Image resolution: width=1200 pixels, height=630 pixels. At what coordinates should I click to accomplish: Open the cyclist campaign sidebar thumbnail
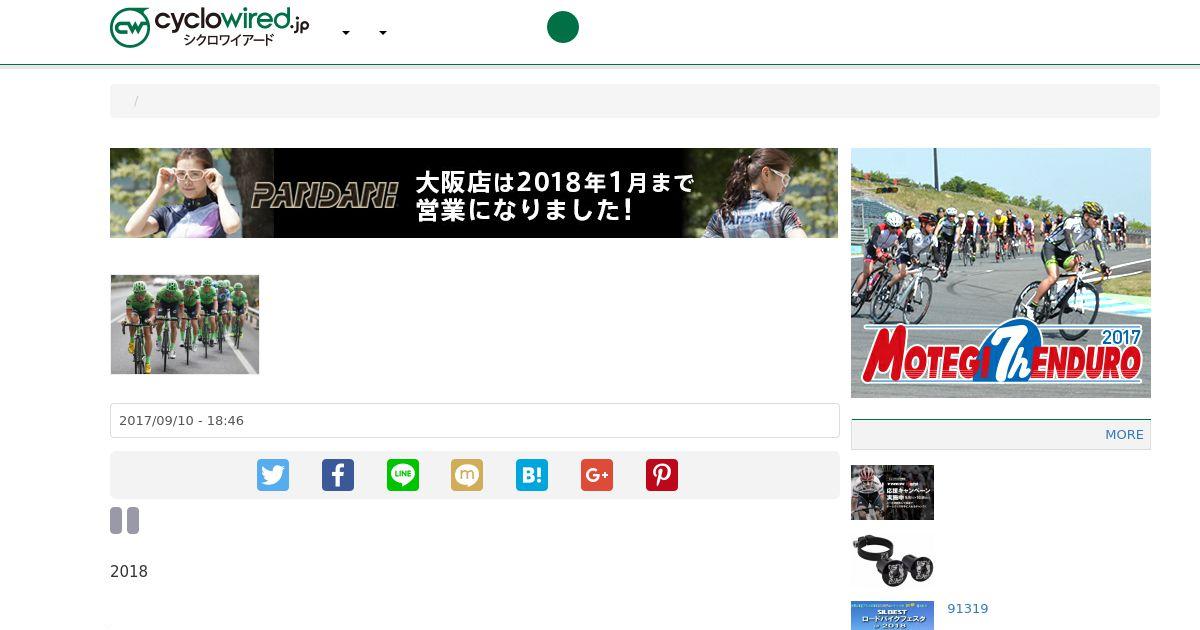pyautogui.click(x=892, y=492)
